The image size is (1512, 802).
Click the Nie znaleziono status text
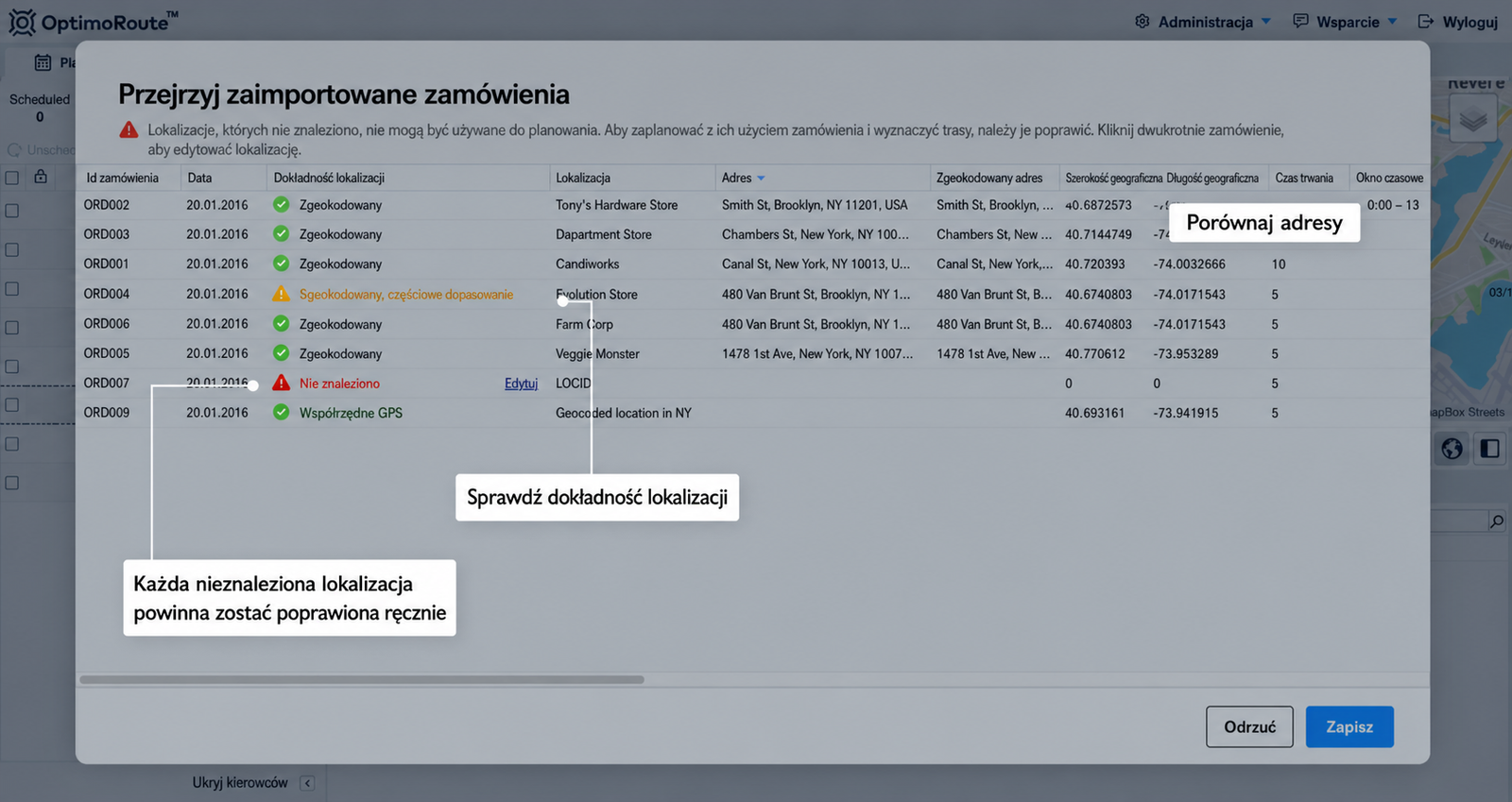pyautogui.click(x=339, y=384)
